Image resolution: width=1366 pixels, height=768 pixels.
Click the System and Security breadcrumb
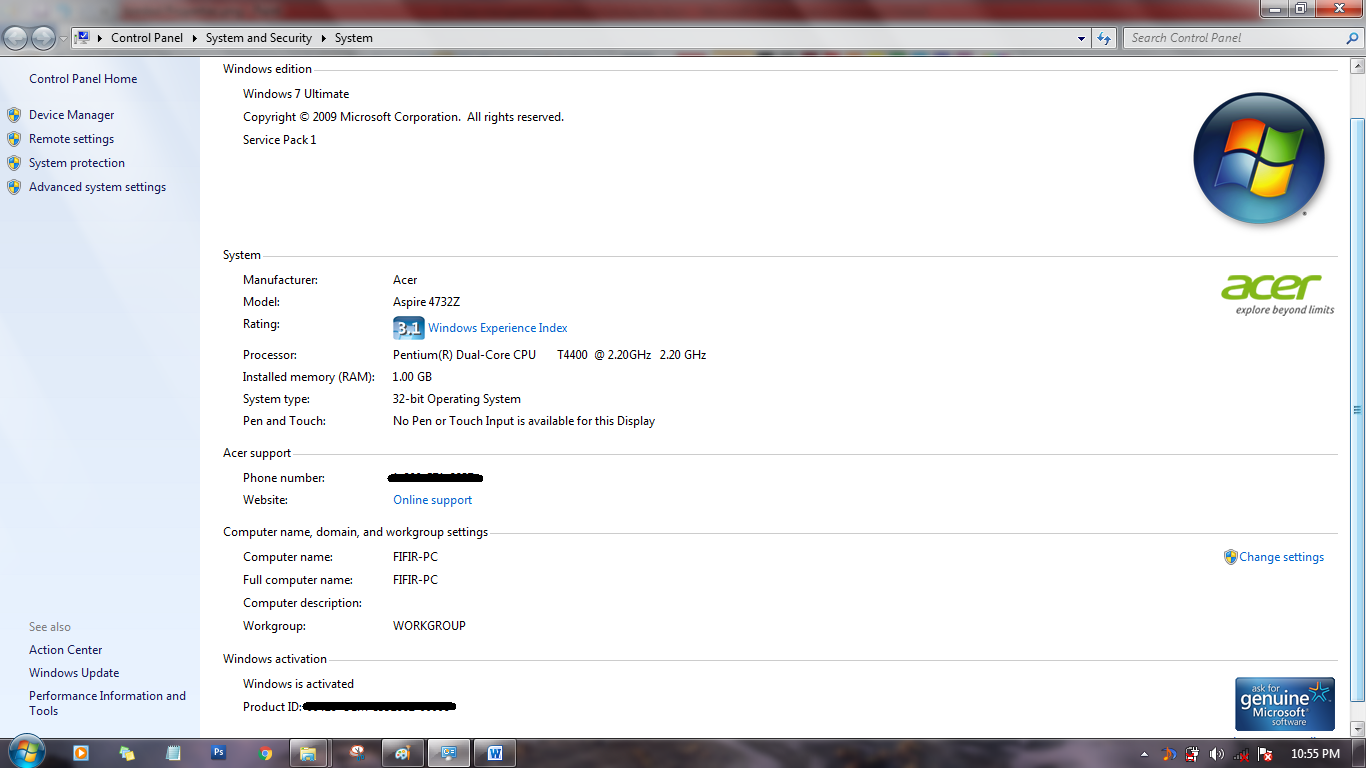point(259,38)
